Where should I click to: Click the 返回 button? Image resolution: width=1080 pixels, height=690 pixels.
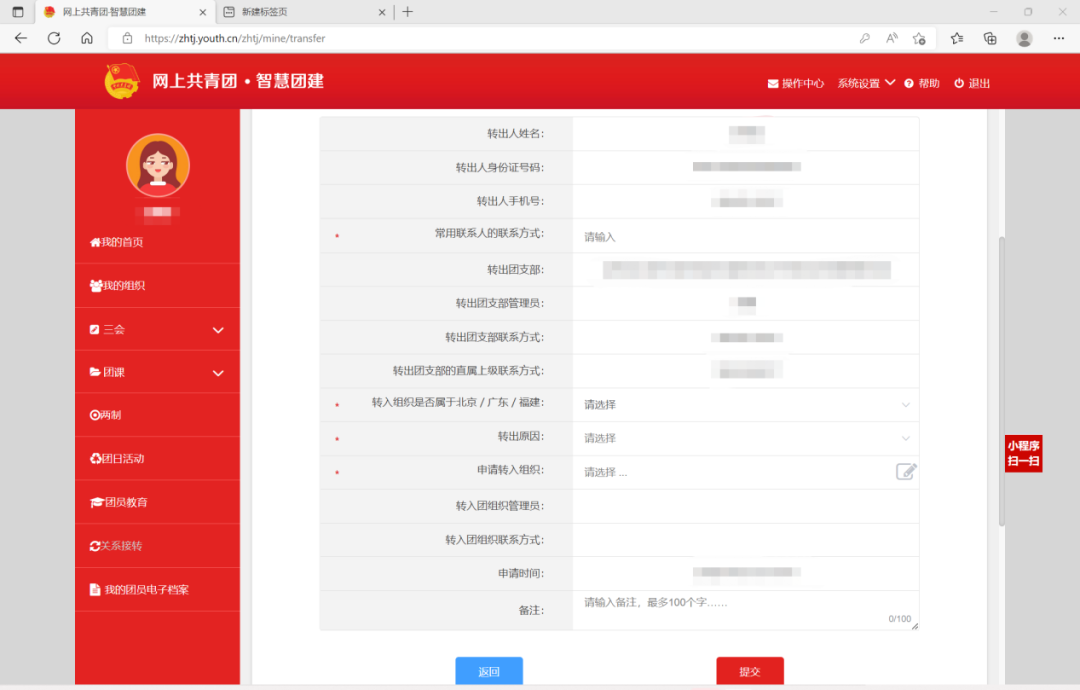point(488,671)
